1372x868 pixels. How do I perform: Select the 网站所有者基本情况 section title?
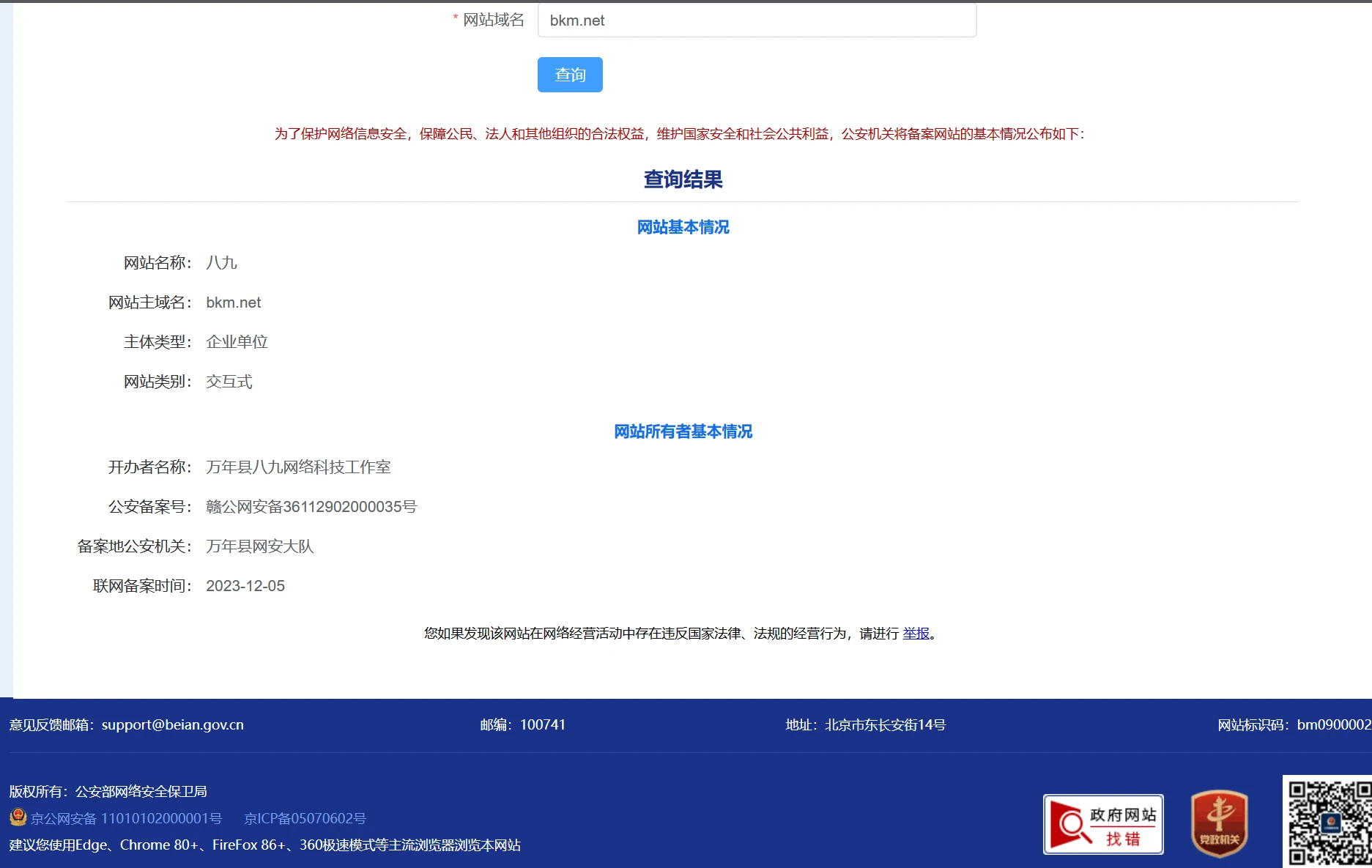pyautogui.click(x=683, y=431)
